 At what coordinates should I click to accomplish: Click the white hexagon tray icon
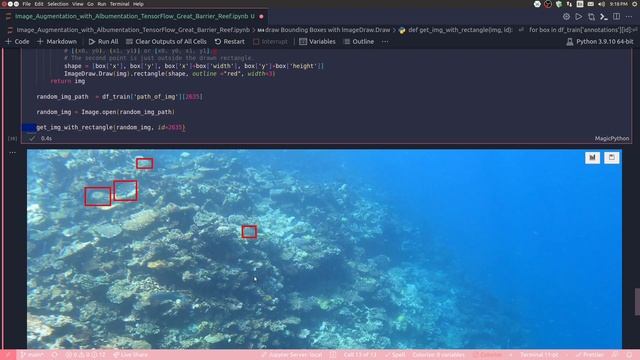537,4
